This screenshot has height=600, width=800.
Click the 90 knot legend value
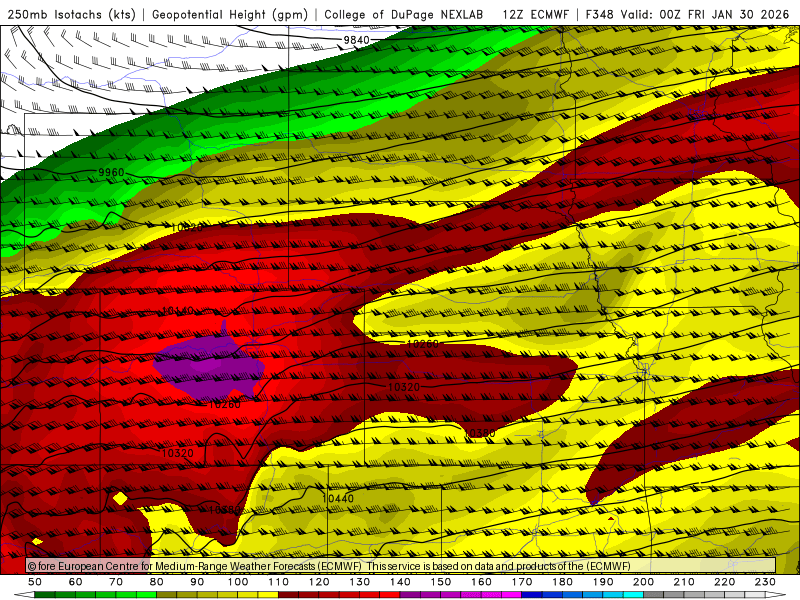pos(197,582)
